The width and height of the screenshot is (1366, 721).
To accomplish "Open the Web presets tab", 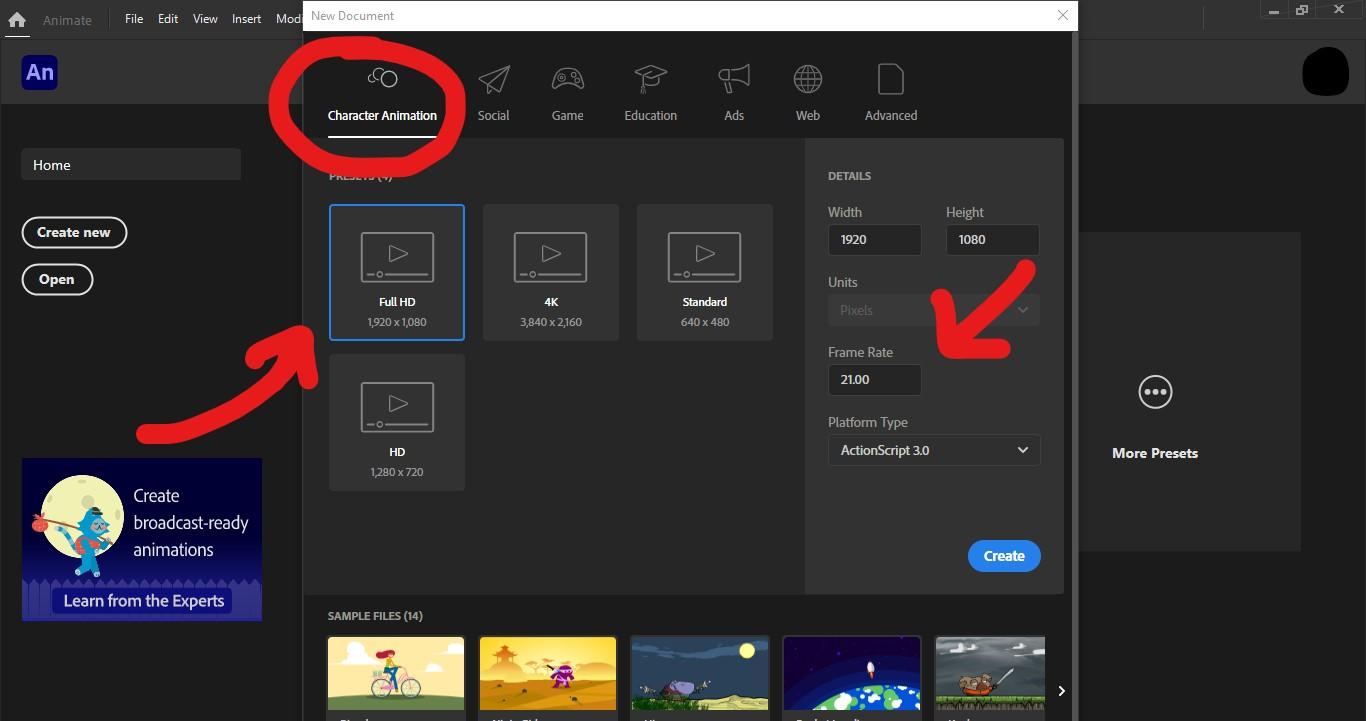I will tap(808, 95).
